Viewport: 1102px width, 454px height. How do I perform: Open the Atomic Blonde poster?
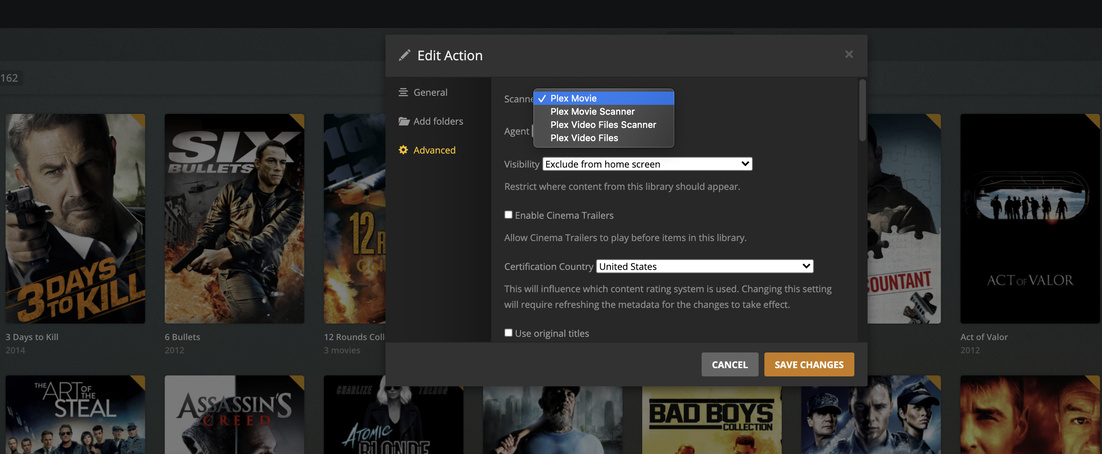click(x=393, y=420)
